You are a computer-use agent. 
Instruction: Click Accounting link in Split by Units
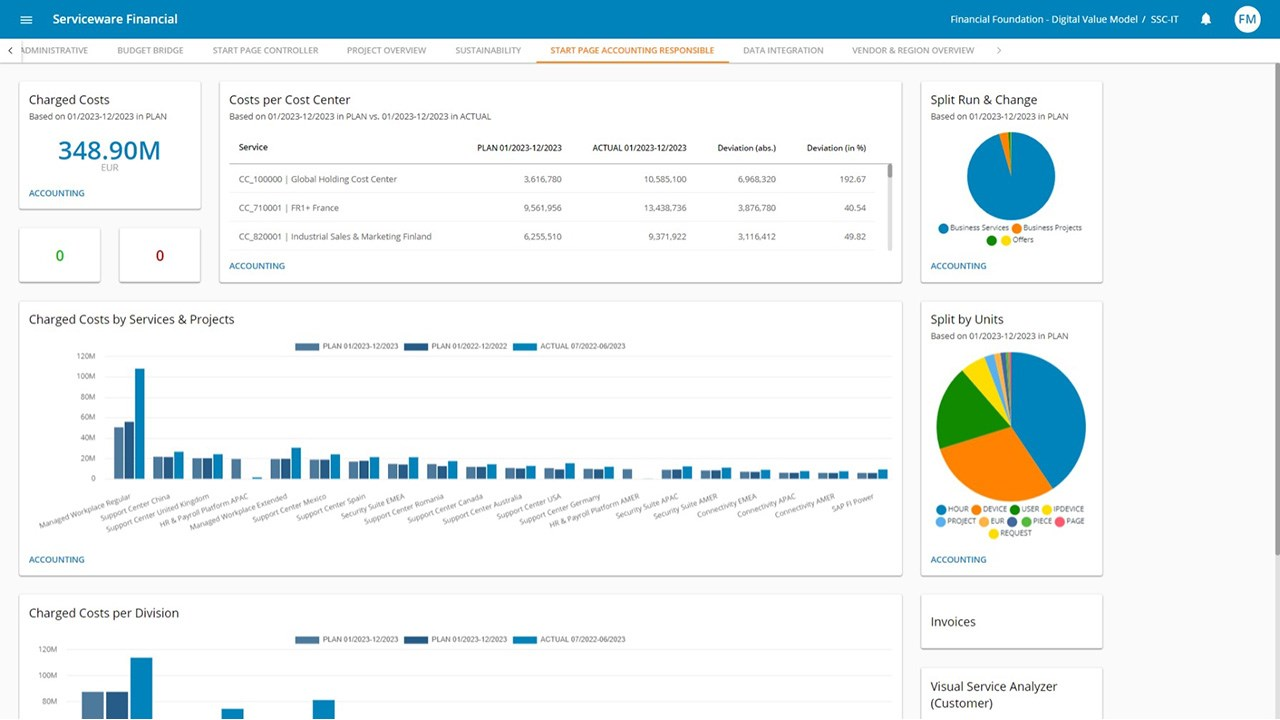click(958, 560)
